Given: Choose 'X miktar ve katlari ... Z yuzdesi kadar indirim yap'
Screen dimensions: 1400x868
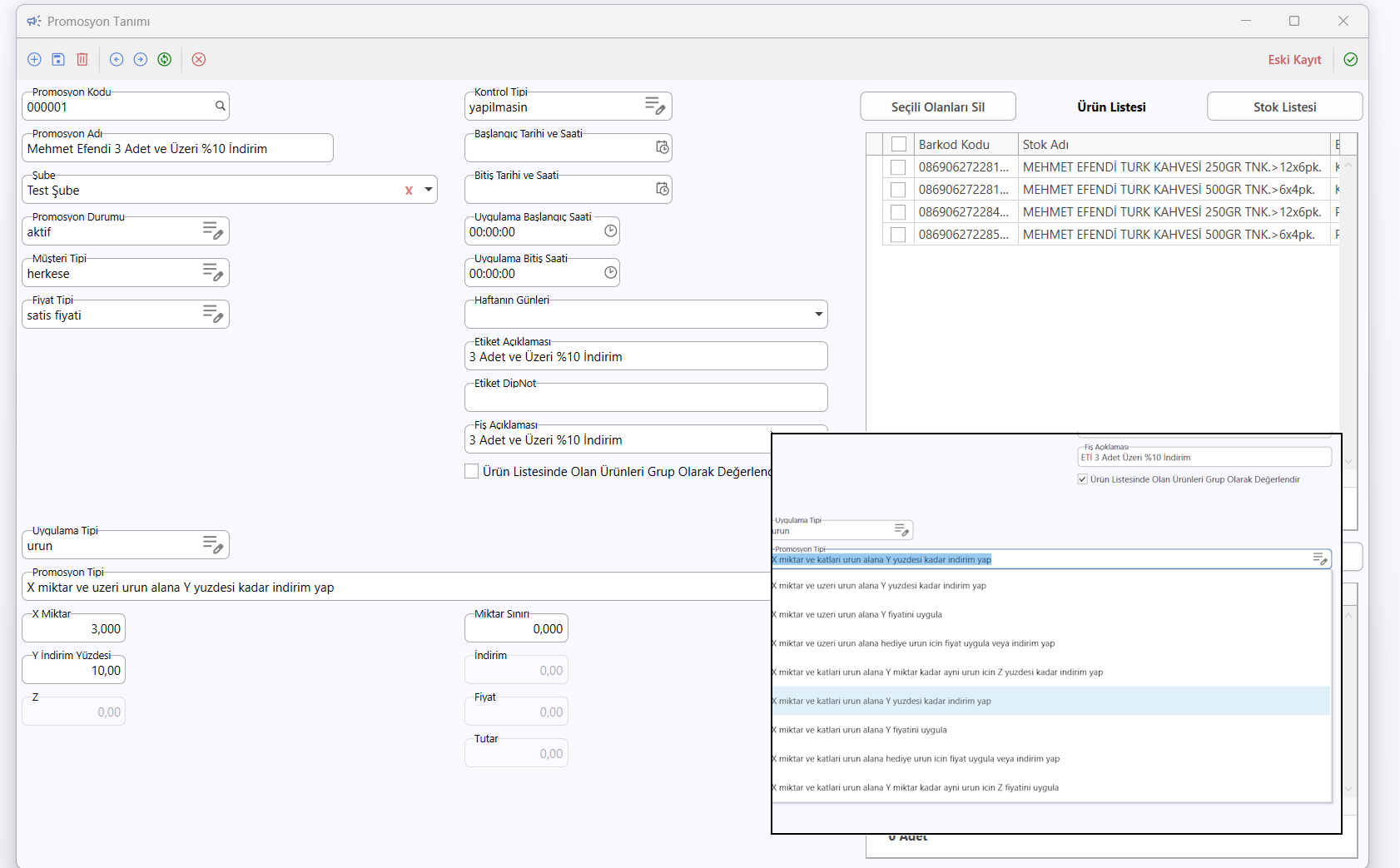Looking at the screenshot, I should tap(1051, 672).
